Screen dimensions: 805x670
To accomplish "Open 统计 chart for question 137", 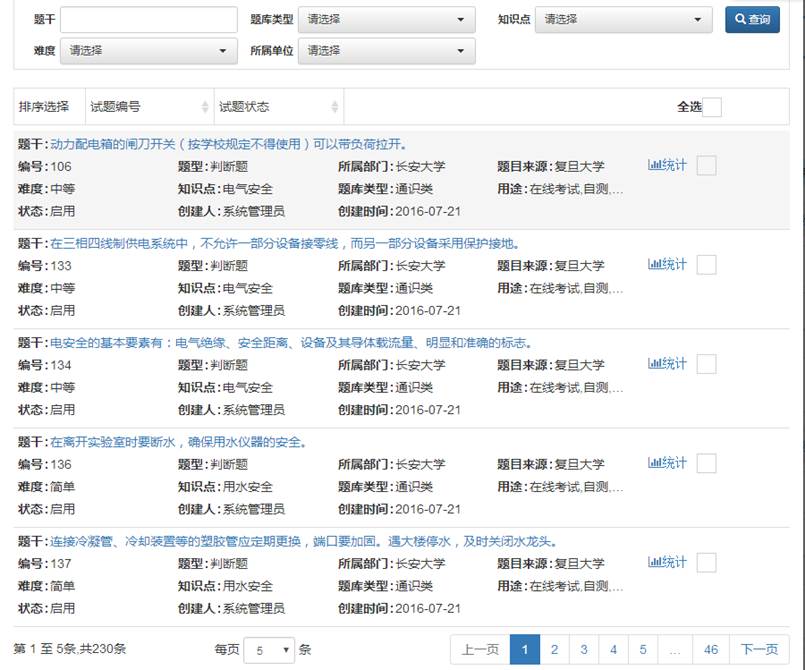I will tap(667, 562).
